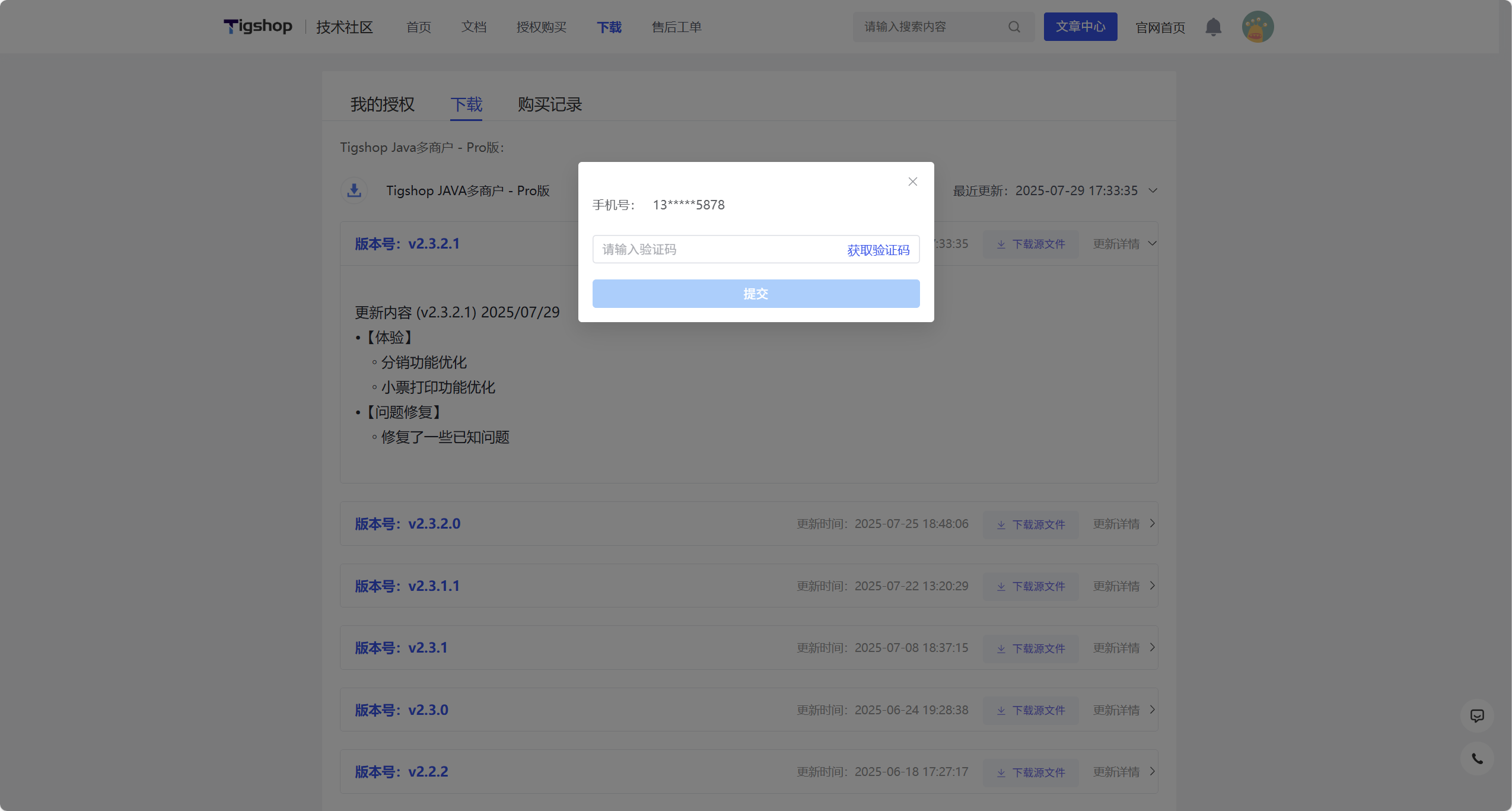Go to 官网首页 link

click(x=1160, y=27)
